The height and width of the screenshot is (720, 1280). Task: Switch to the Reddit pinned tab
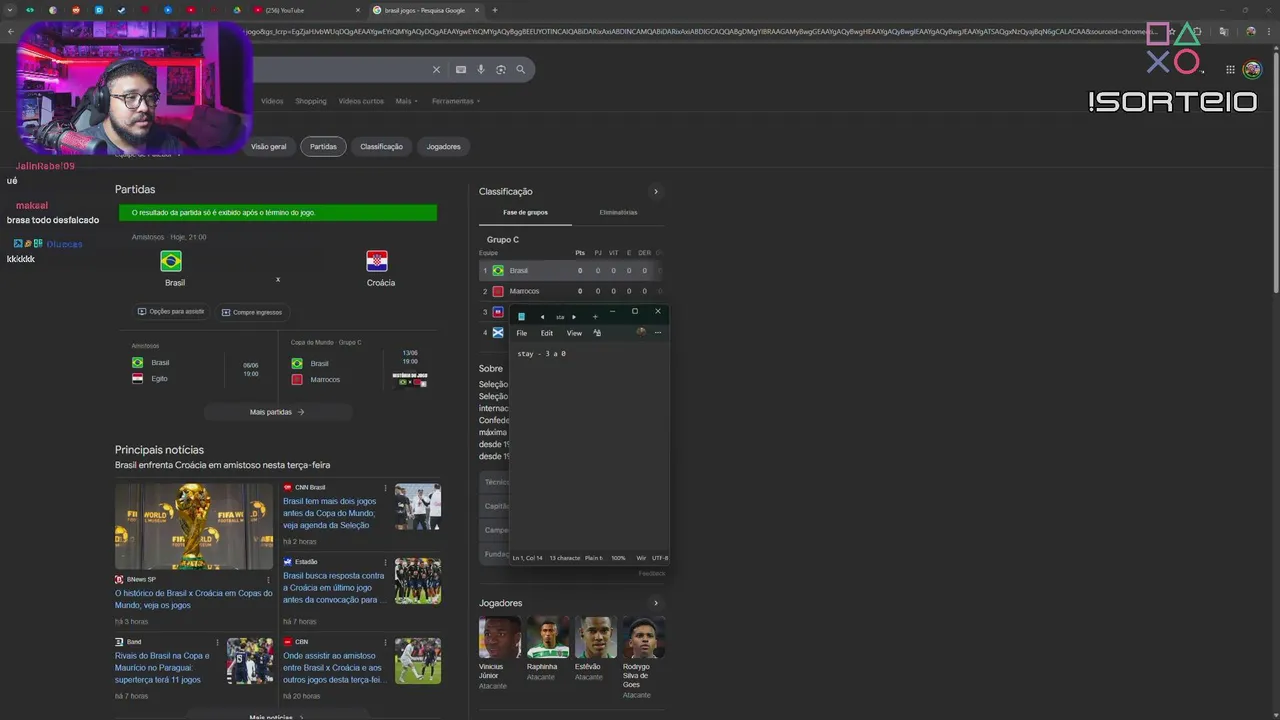tap(75, 10)
